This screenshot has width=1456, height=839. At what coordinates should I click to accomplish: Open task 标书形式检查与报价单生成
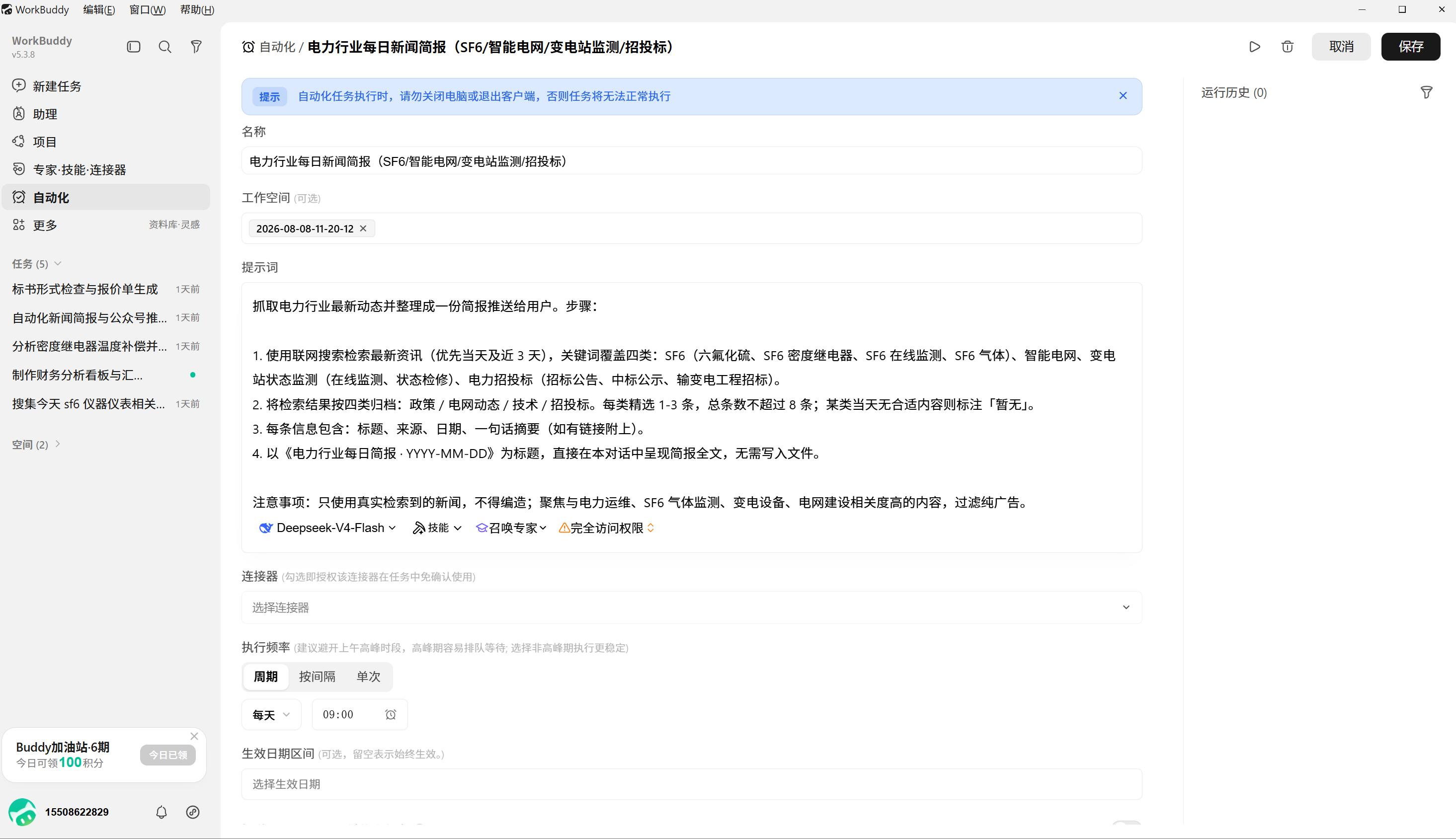106,289
